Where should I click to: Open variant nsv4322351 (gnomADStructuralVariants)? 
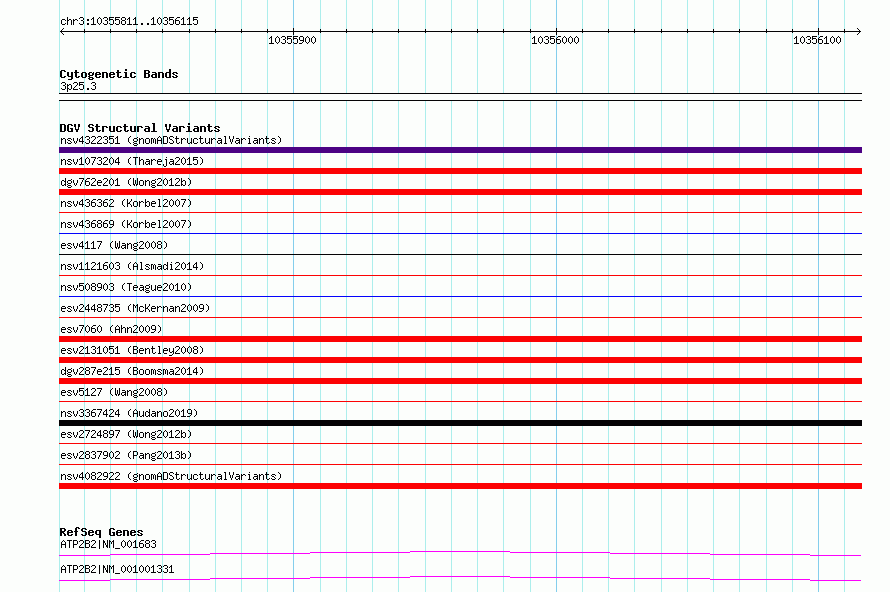coord(171,140)
